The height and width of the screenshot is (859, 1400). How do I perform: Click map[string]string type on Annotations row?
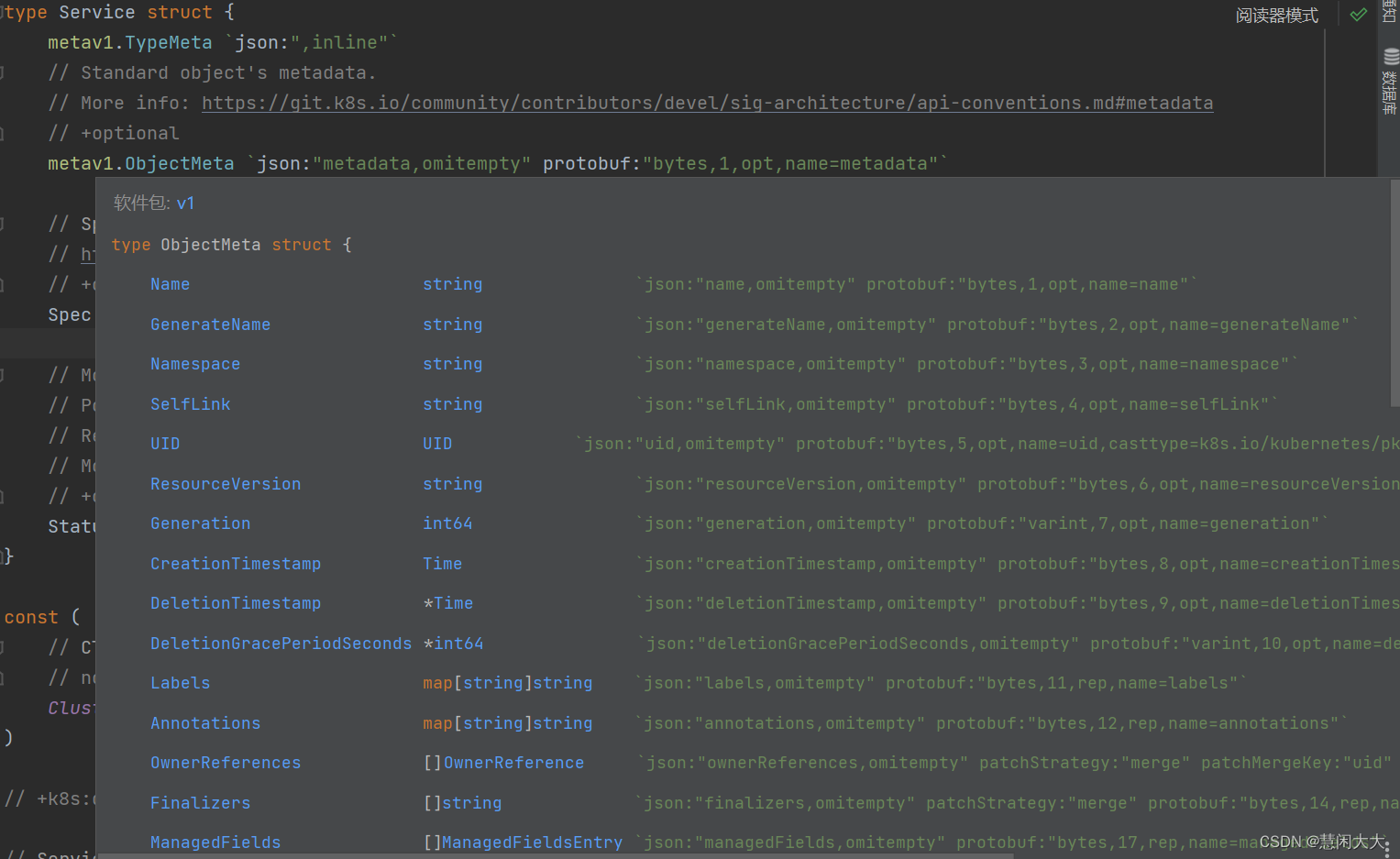click(507, 723)
